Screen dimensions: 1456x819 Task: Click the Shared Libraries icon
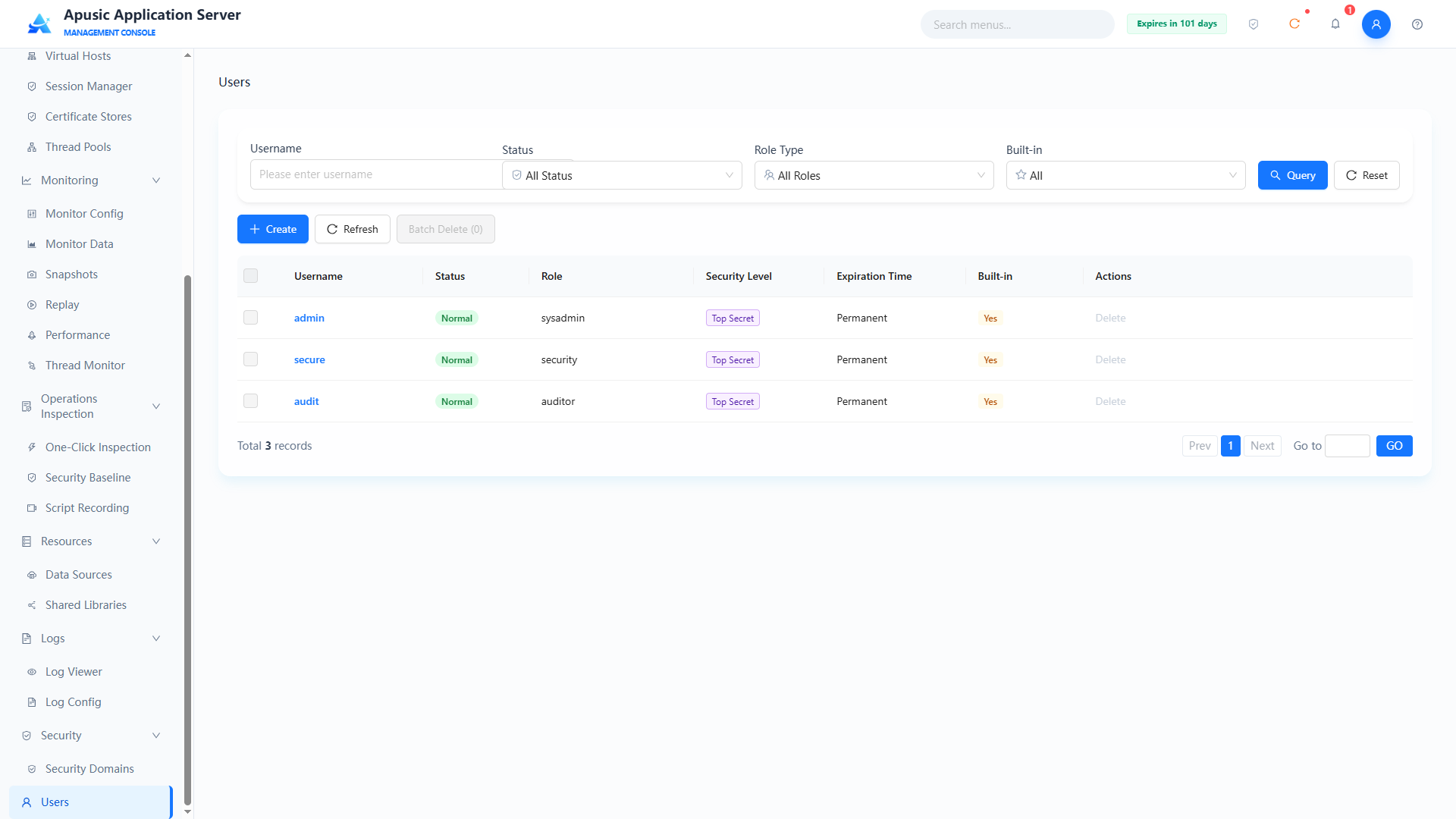click(32, 605)
